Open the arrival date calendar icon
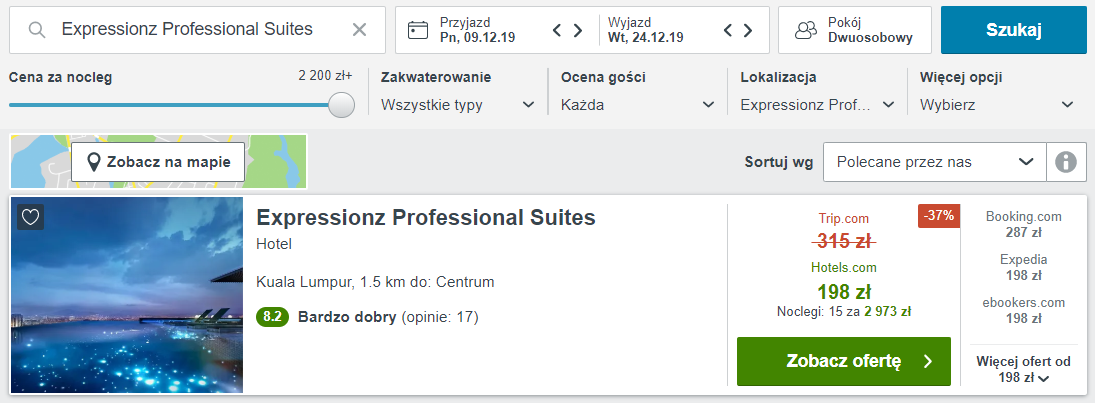Viewport: 1095px width, 403px height. click(x=418, y=30)
